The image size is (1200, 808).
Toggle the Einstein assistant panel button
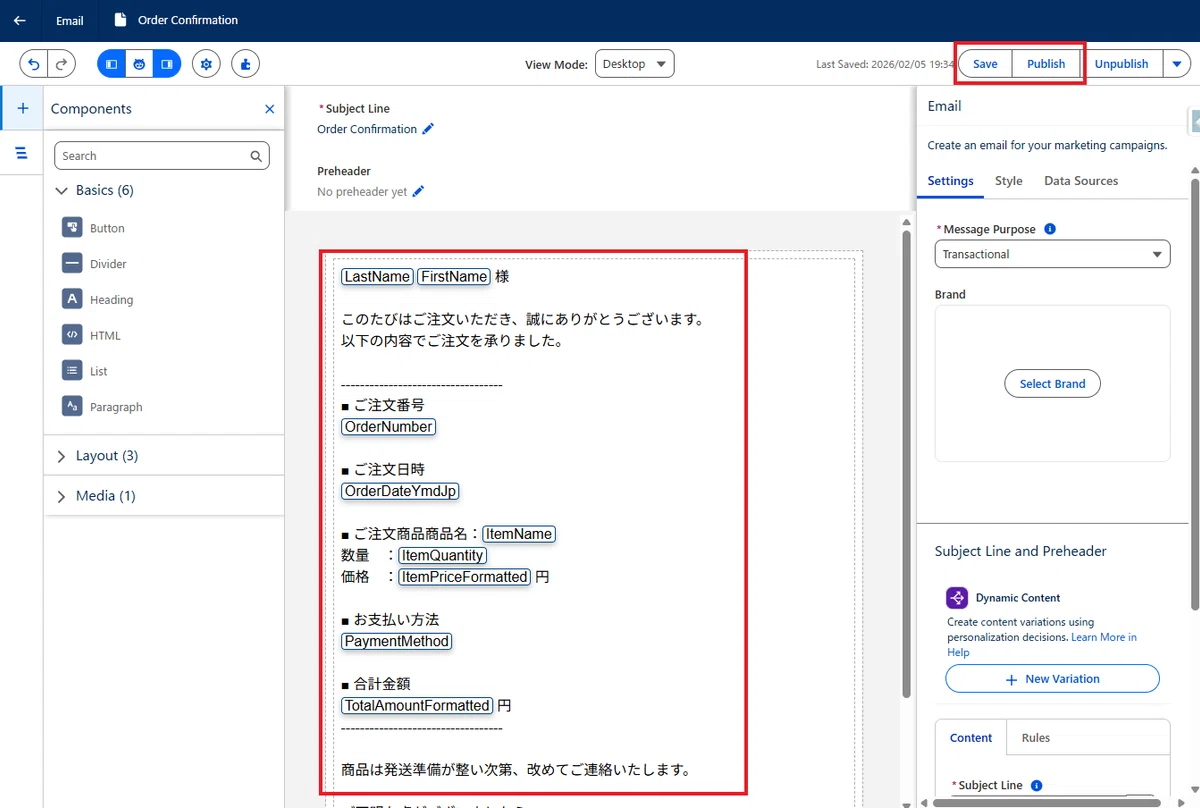(139, 64)
